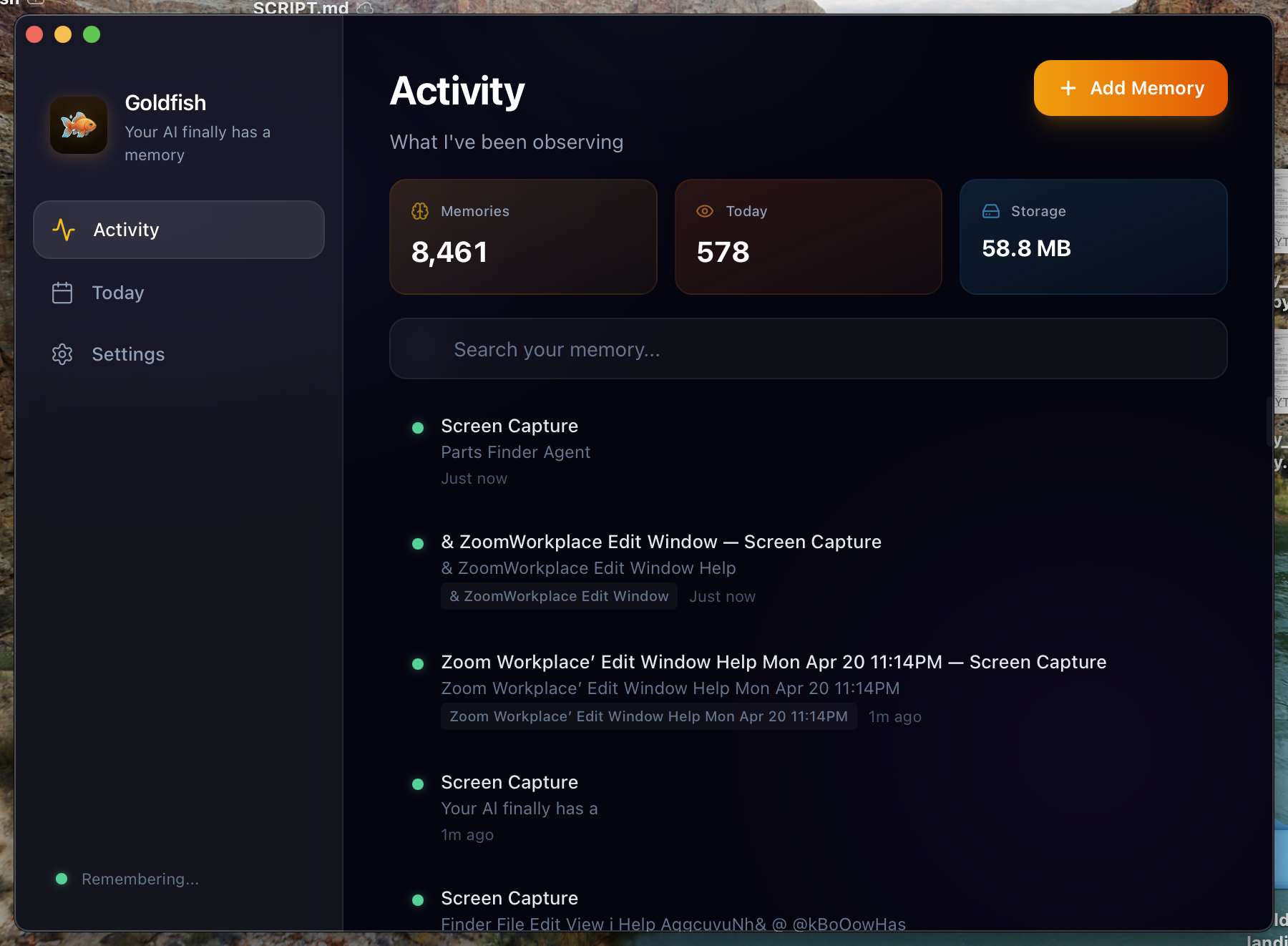Click the Settings gear icon in sidebar
Viewport: 1288px width, 946px height.
62,354
